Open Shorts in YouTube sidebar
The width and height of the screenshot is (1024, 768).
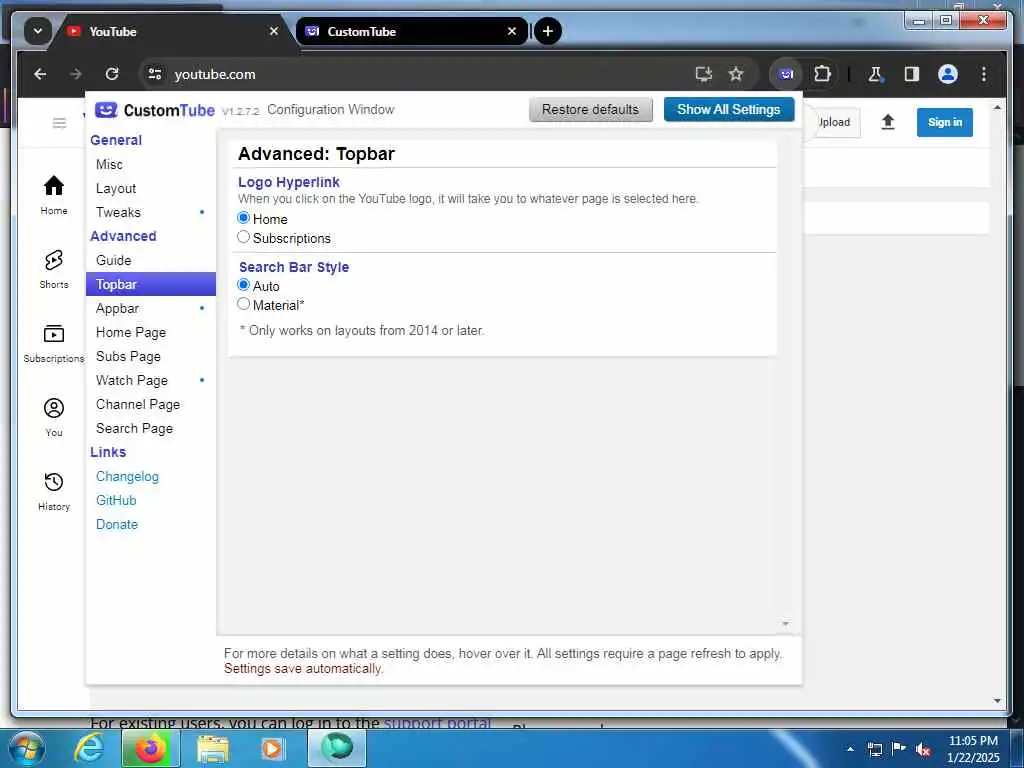54,269
